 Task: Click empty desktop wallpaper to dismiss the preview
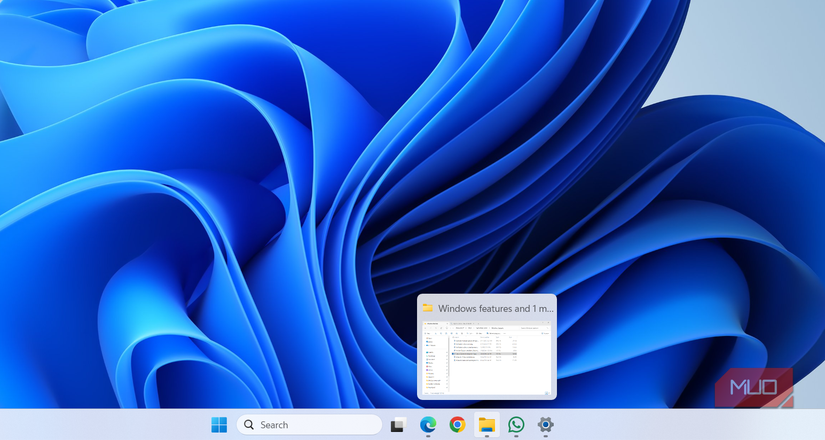coord(200,200)
